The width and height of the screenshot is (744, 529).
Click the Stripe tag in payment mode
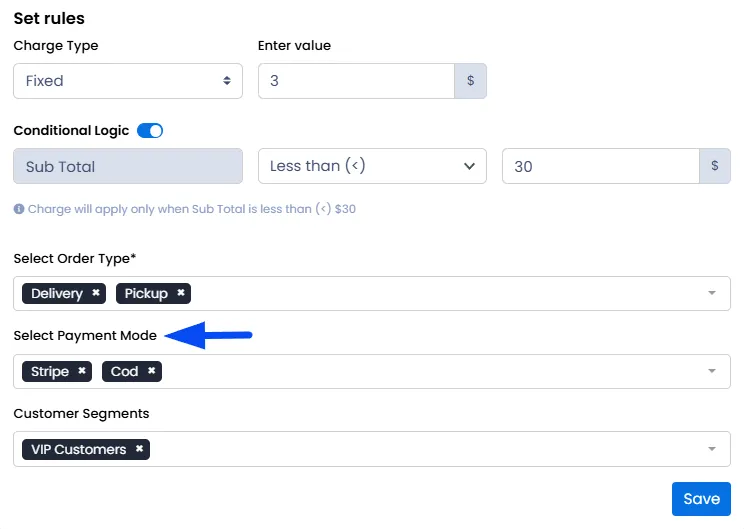tap(50, 371)
